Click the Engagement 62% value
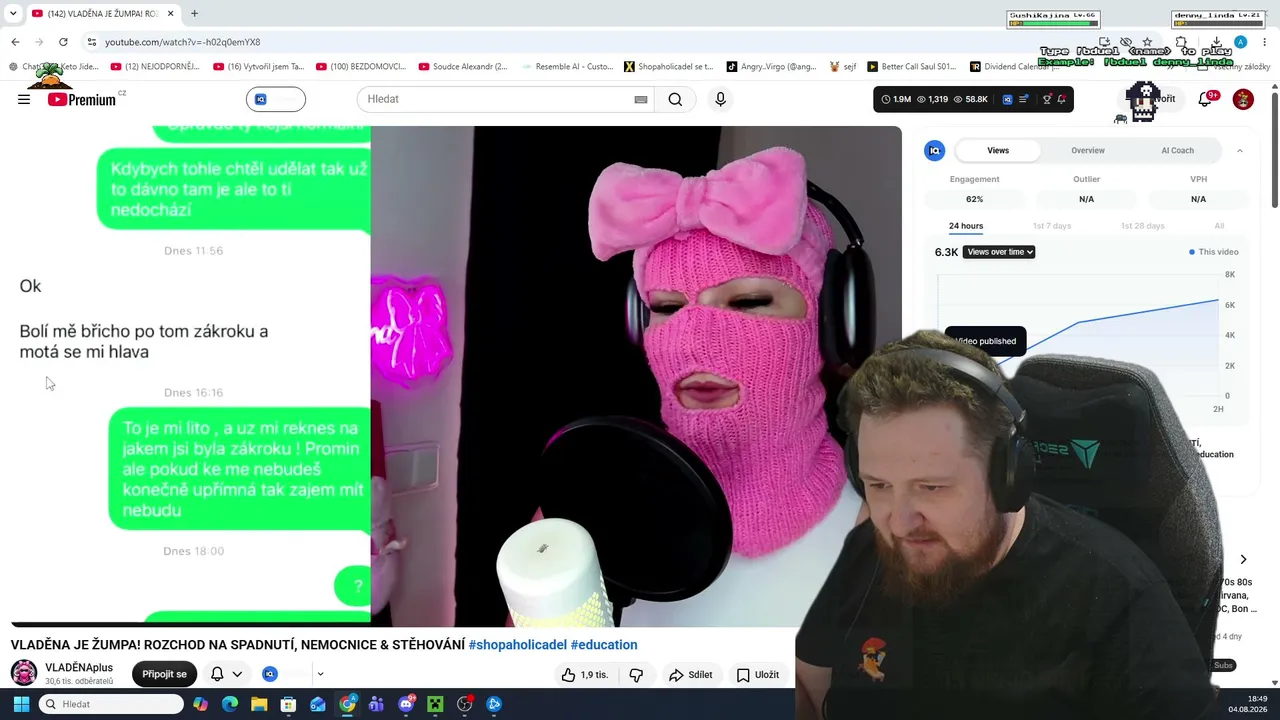1280x720 pixels. (x=975, y=199)
